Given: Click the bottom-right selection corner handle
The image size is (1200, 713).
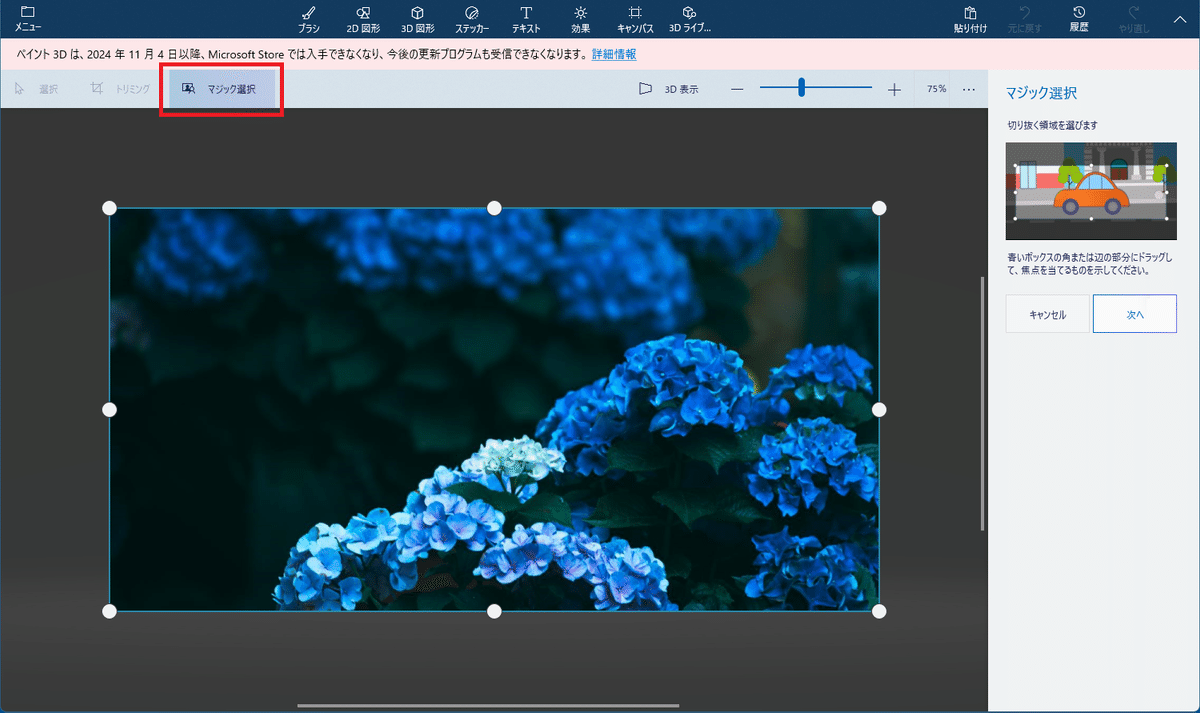Looking at the screenshot, I should pyautogui.click(x=879, y=611).
